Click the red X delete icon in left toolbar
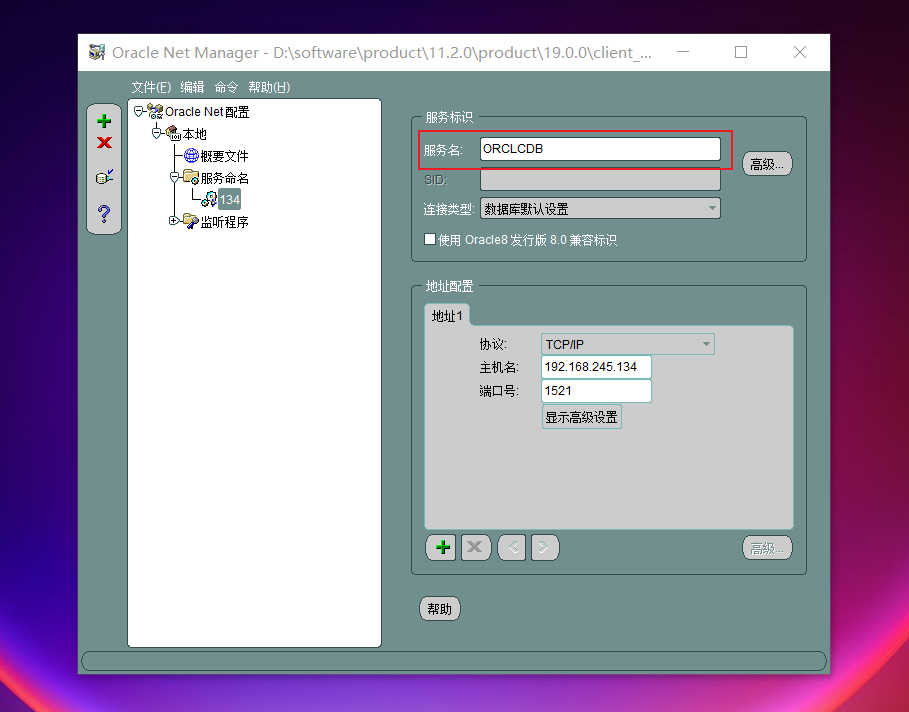 [x=104, y=143]
